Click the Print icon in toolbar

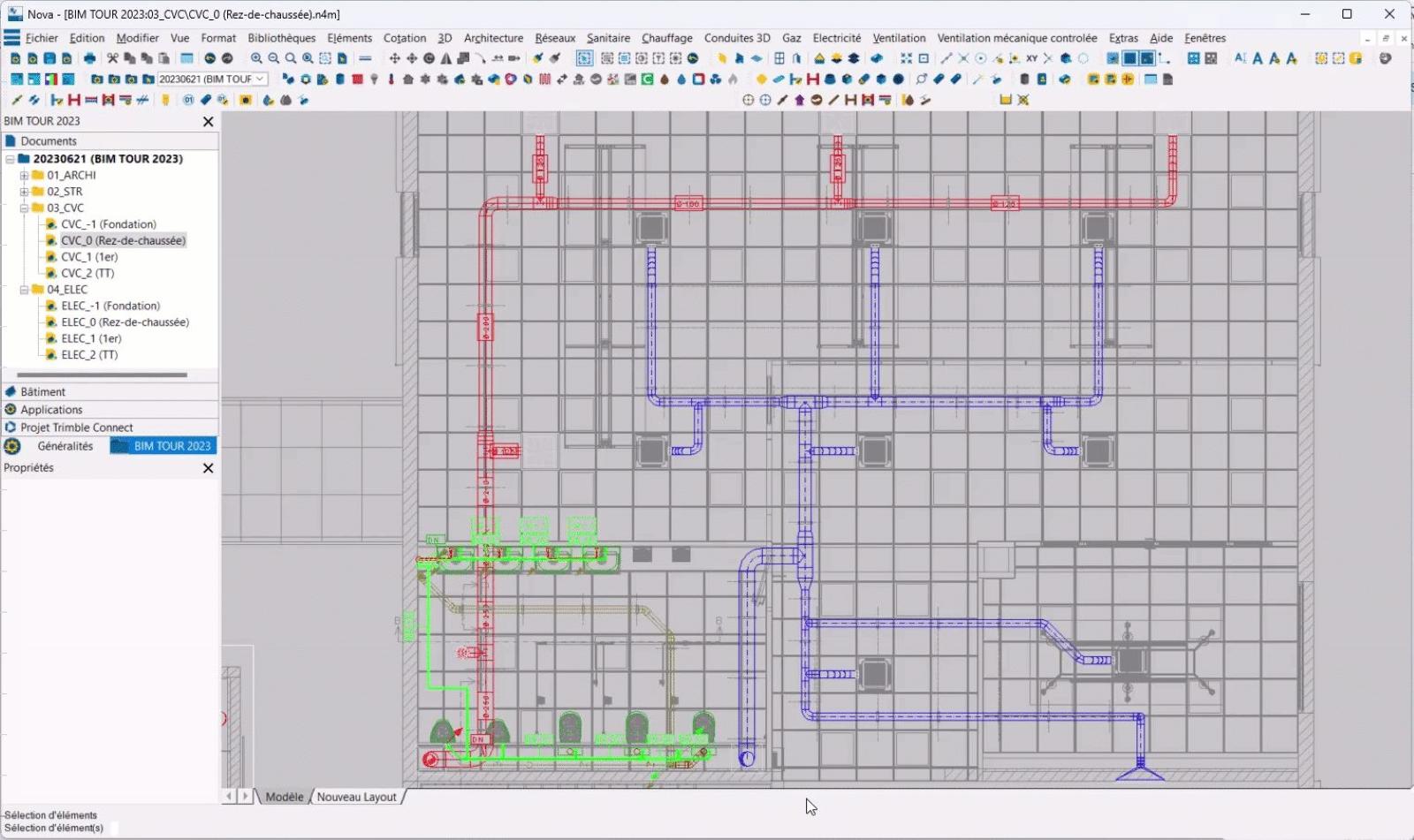[89, 58]
